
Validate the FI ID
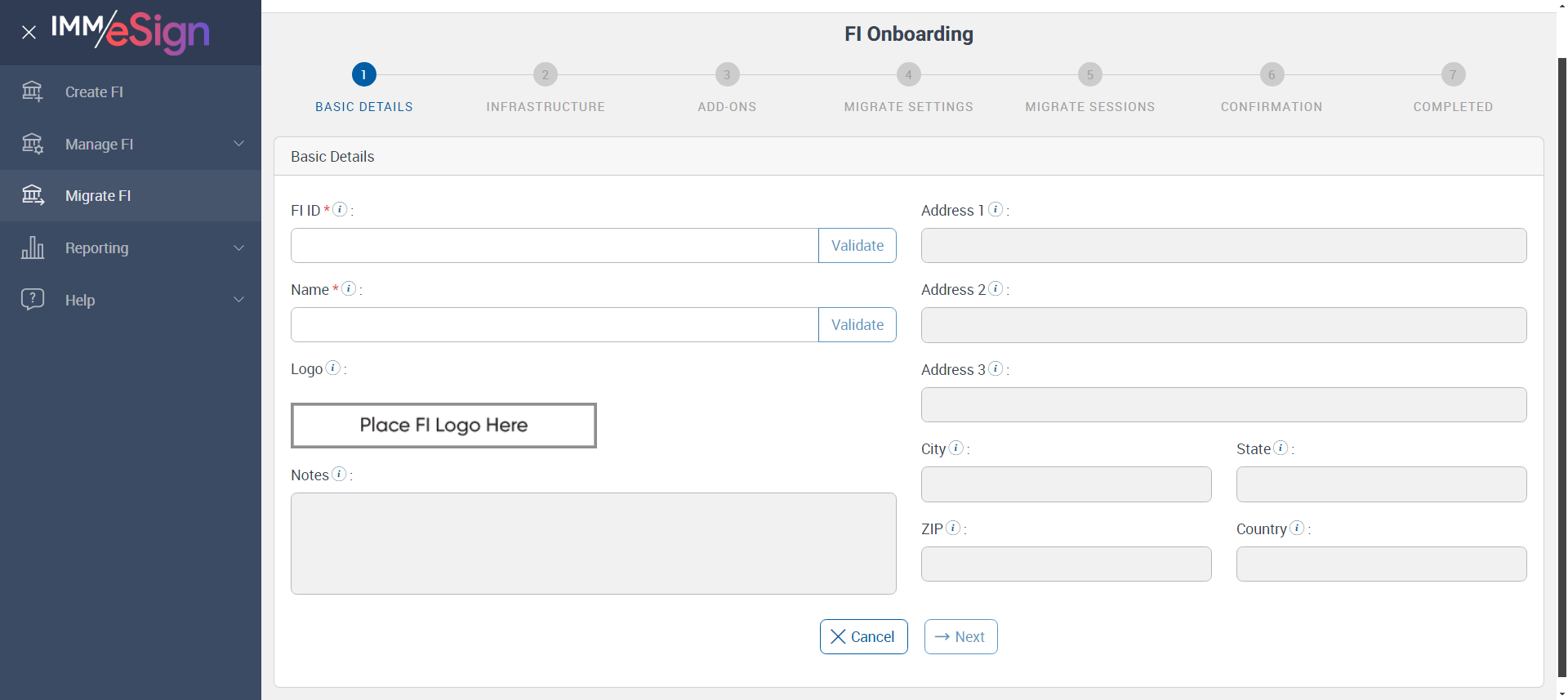[x=857, y=246]
